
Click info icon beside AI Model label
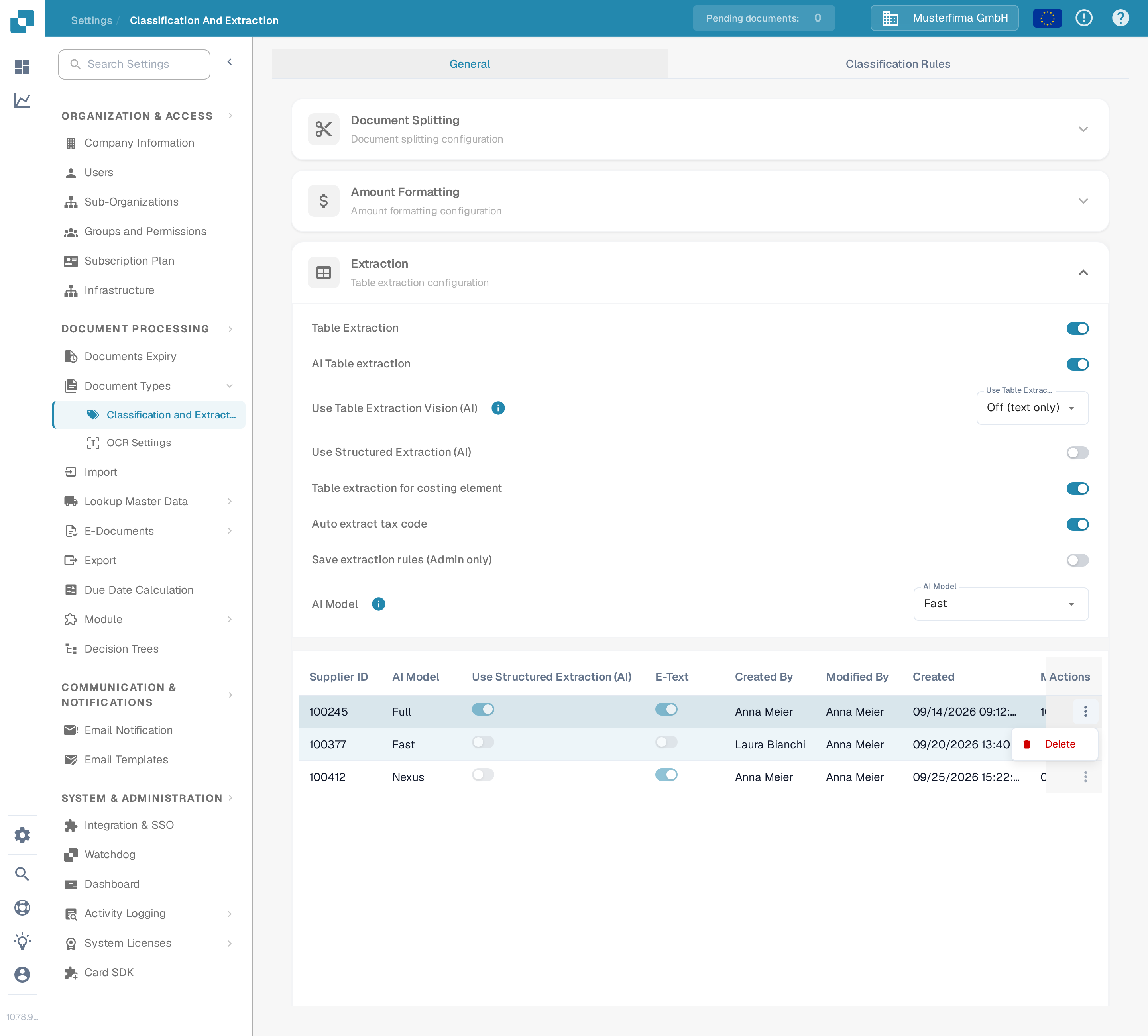pyautogui.click(x=379, y=604)
